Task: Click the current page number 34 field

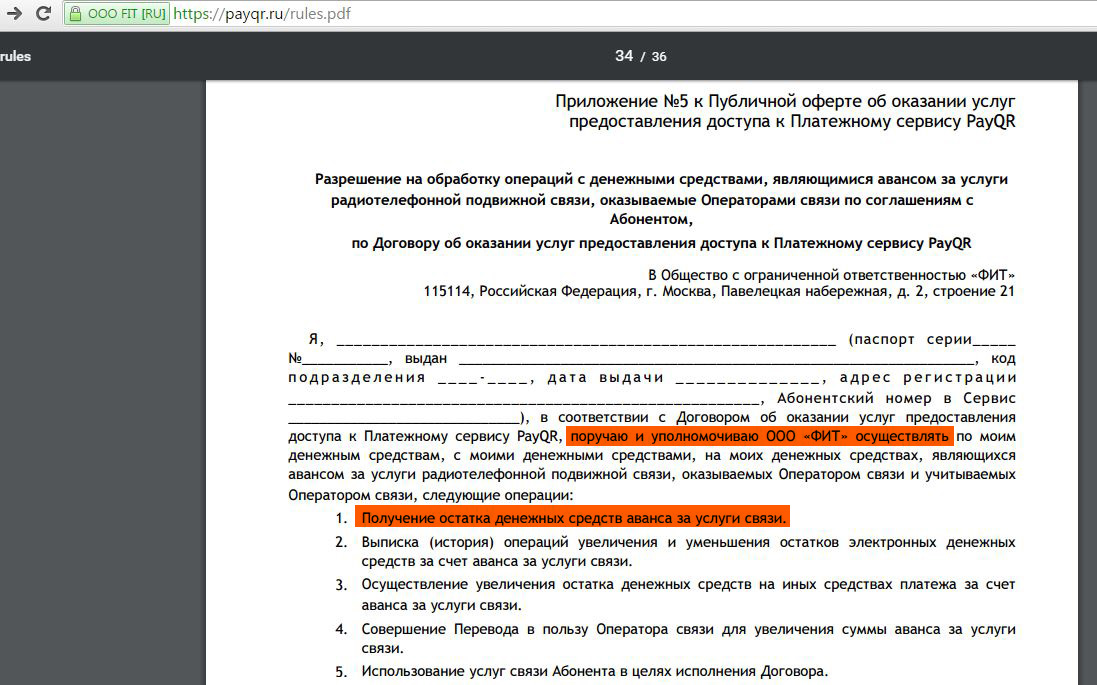Action: (x=624, y=56)
